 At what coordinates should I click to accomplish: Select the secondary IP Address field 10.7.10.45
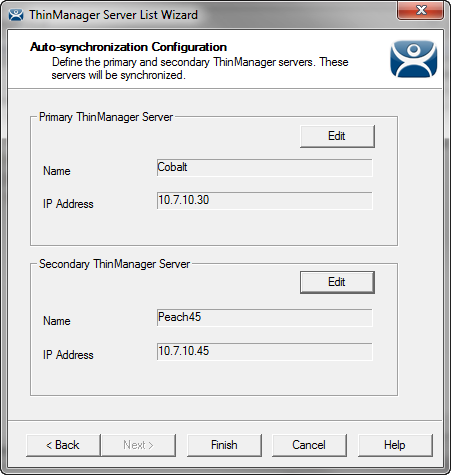264,351
